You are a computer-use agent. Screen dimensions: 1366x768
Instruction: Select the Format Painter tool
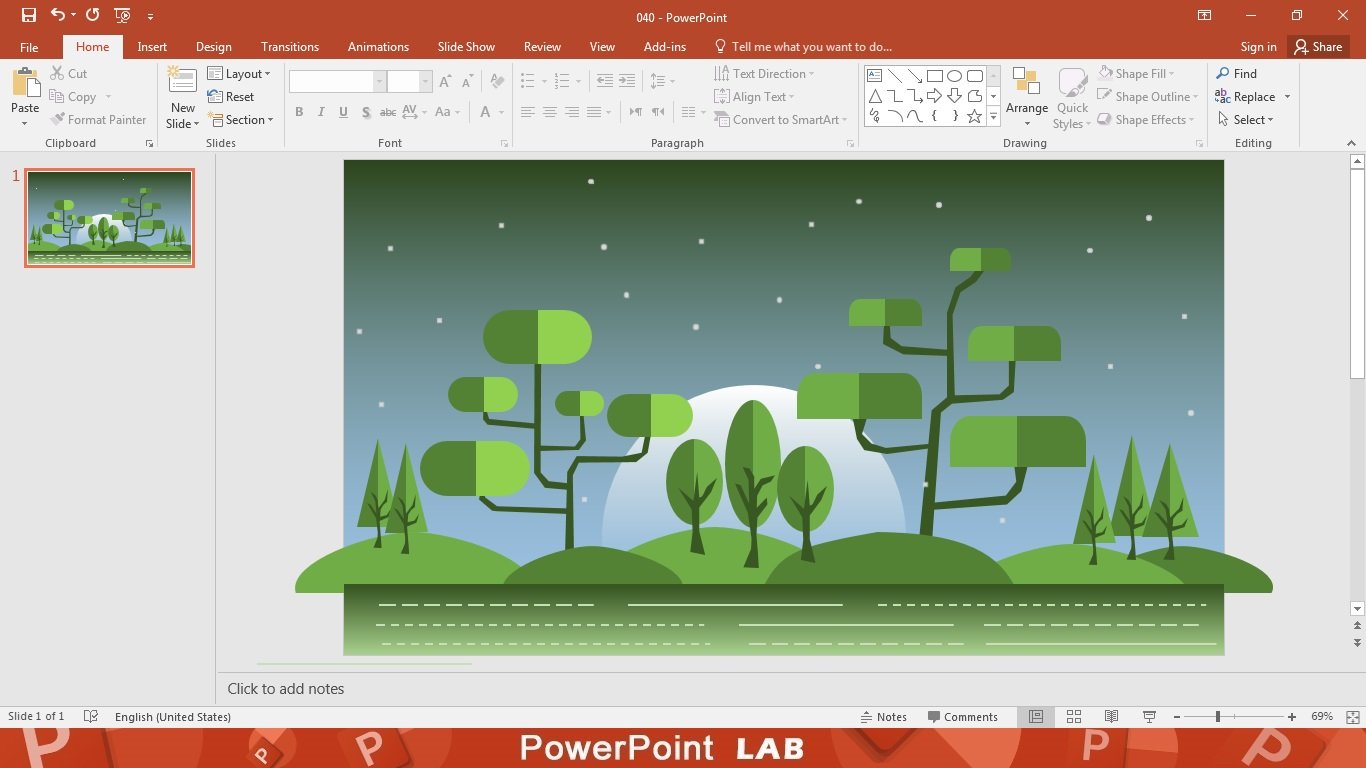pos(98,120)
